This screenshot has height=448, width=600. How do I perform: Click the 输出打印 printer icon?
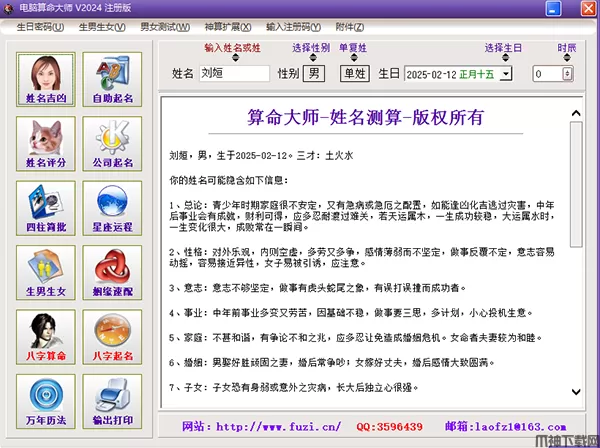(112, 401)
